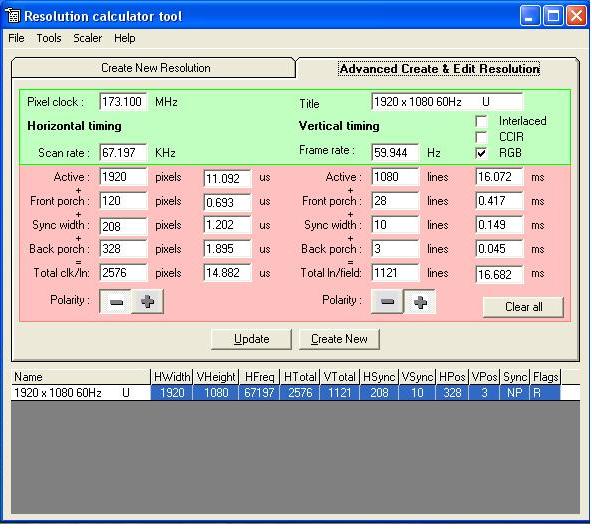Open the File menu
592x529 pixels.
click(16, 38)
